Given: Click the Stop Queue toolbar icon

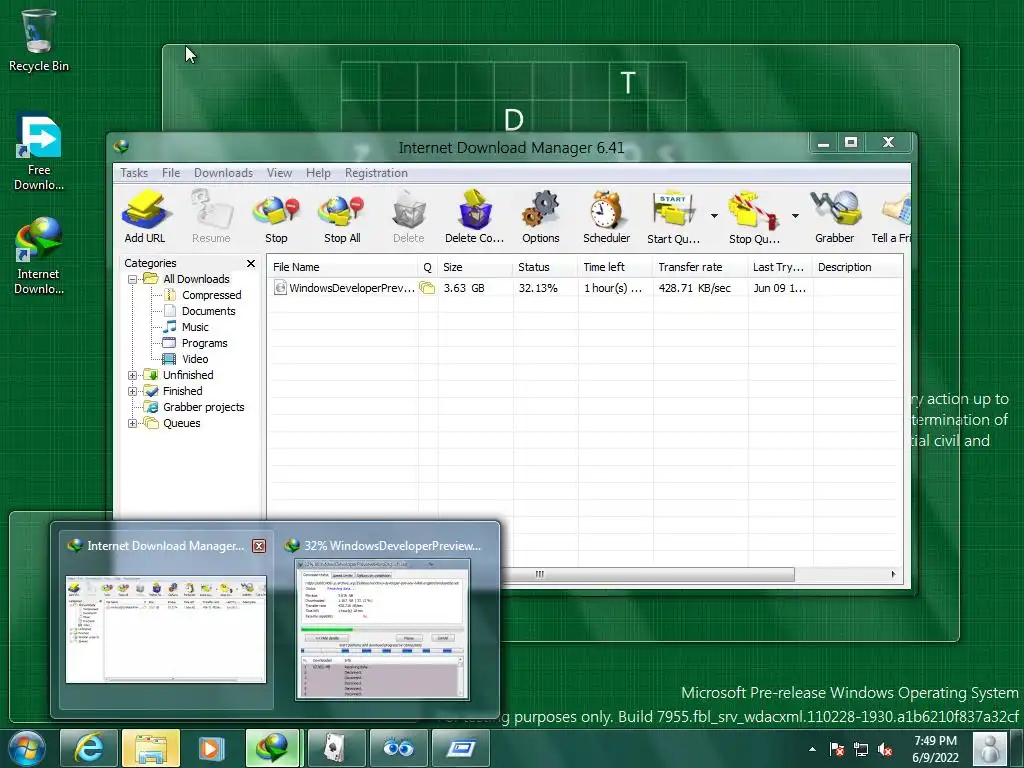Looking at the screenshot, I should click(754, 217).
